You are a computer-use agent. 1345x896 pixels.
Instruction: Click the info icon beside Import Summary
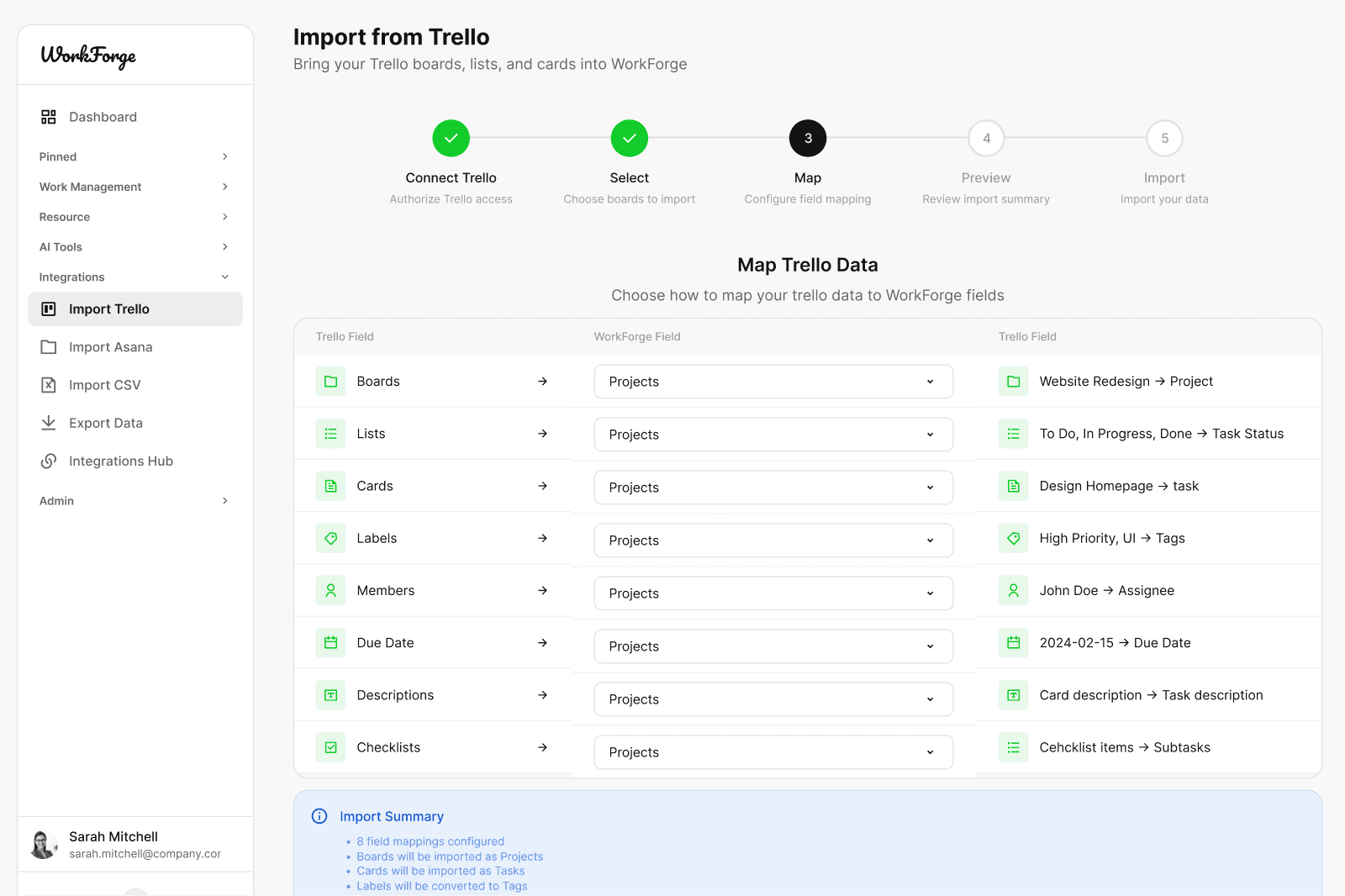pos(319,815)
